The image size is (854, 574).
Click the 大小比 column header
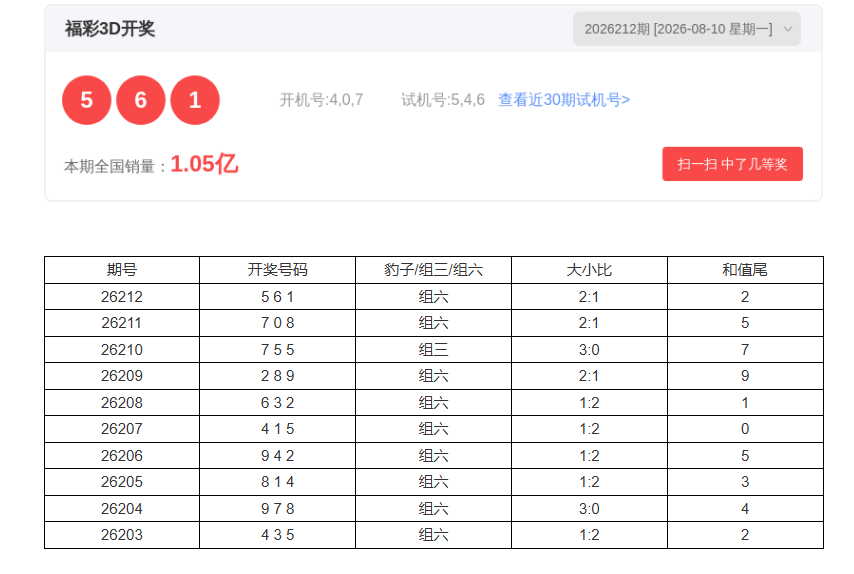(589, 270)
